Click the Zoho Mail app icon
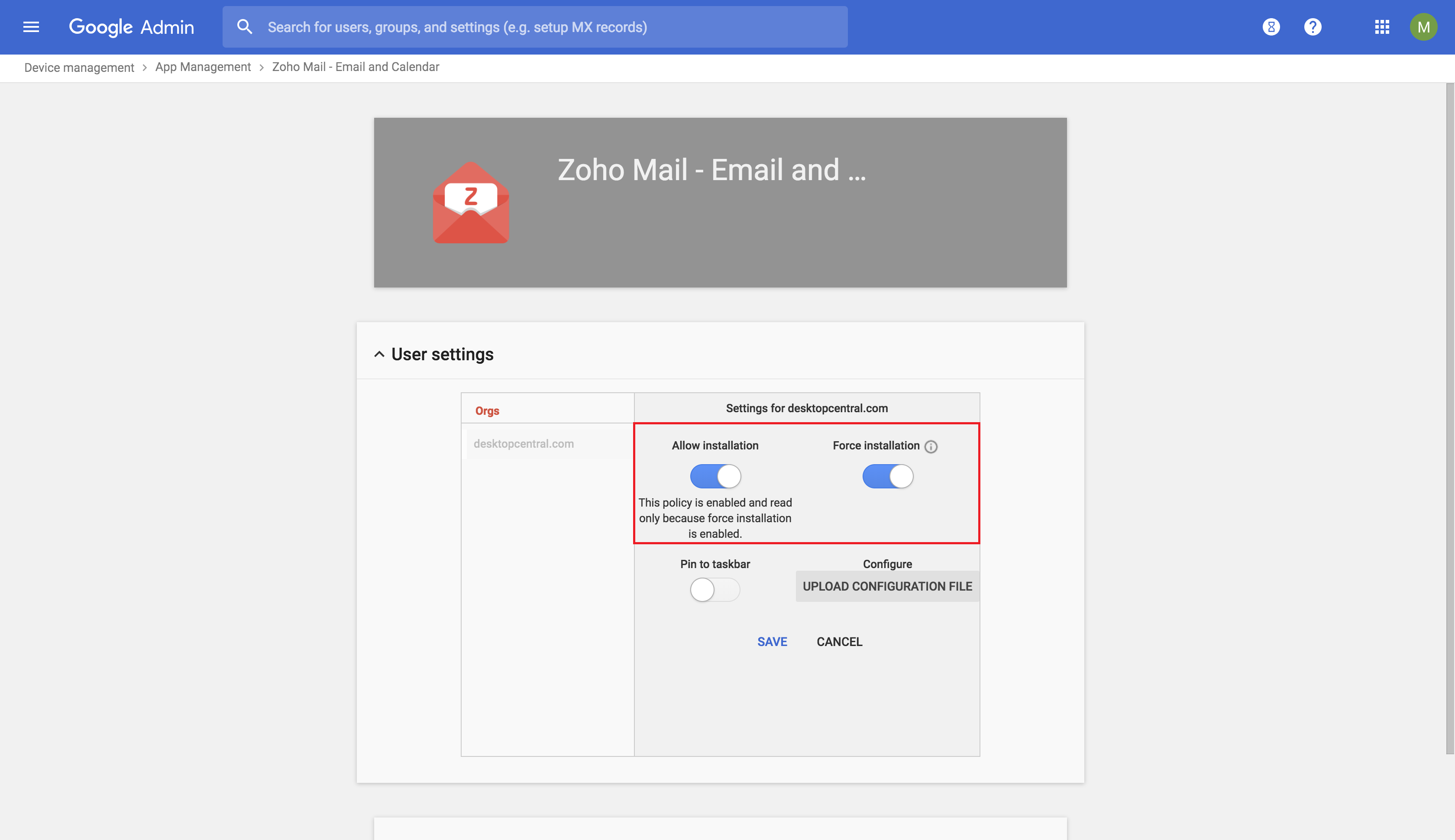This screenshot has height=840, width=1455. point(471,203)
